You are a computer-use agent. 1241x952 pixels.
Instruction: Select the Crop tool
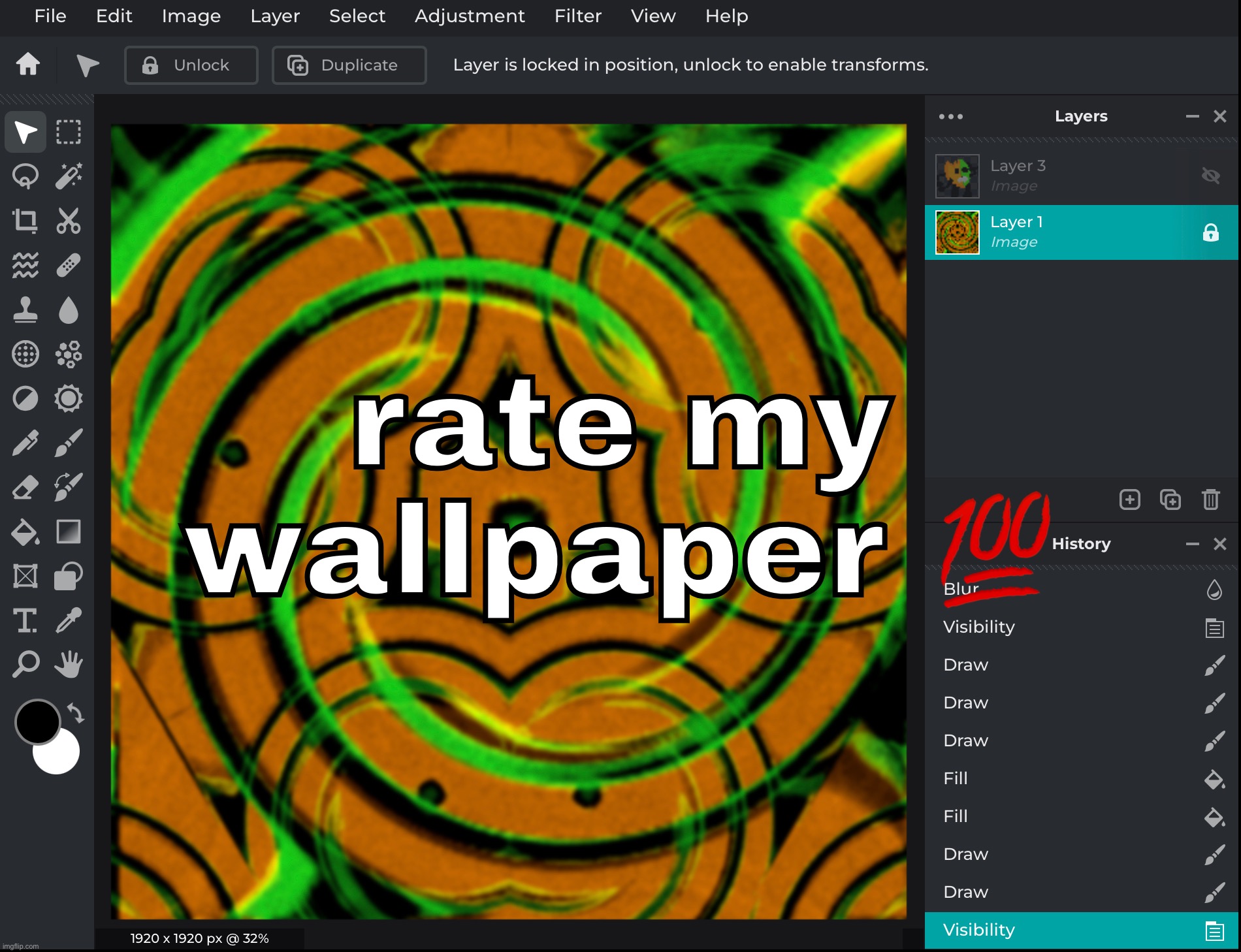pos(25,221)
